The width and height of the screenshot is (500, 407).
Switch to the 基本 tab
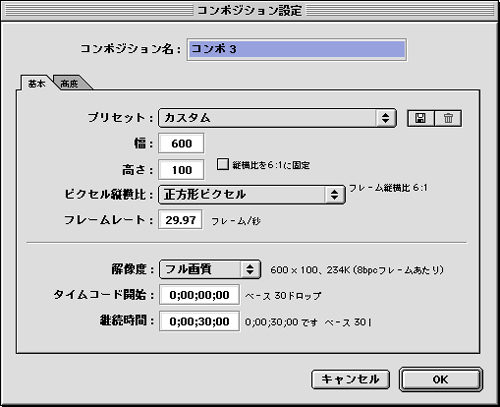[x=36, y=83]
